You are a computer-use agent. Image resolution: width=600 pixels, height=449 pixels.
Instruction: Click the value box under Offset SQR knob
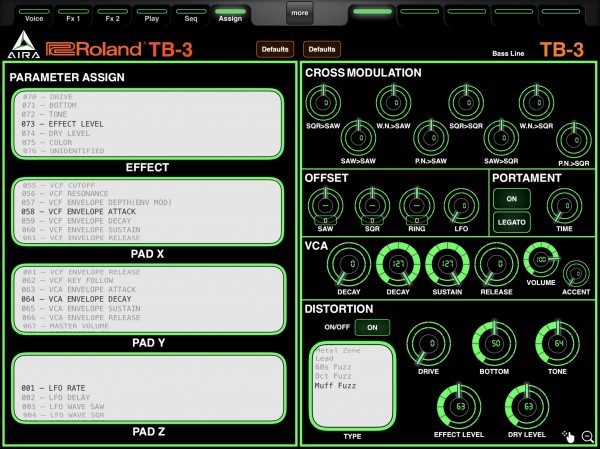372,220
